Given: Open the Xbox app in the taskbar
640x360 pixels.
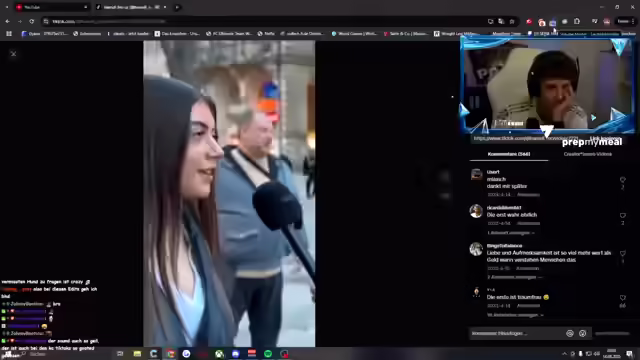Looking at the screenshot, I should point(219,354).
